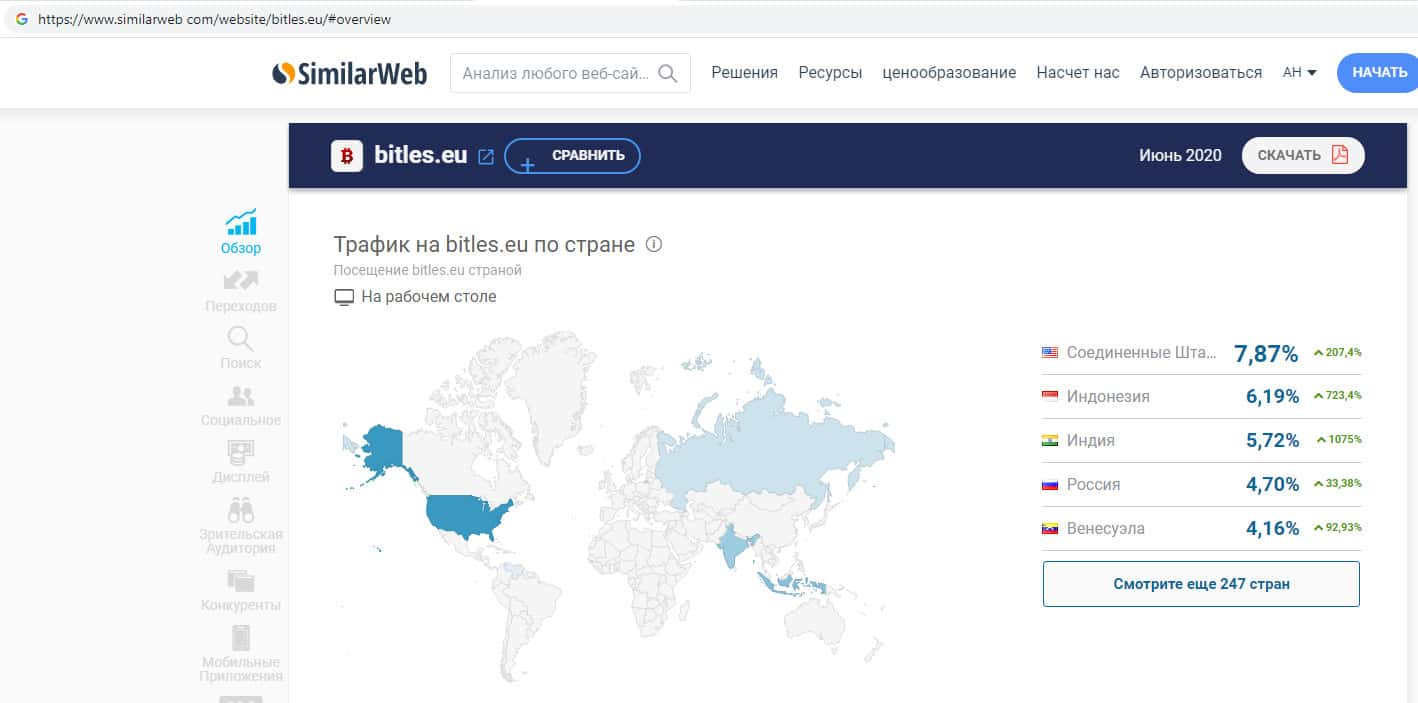This screenshot has height=703, width=1418.
Task: Click the 723,4% change indicator
Action: point(1337,396)
